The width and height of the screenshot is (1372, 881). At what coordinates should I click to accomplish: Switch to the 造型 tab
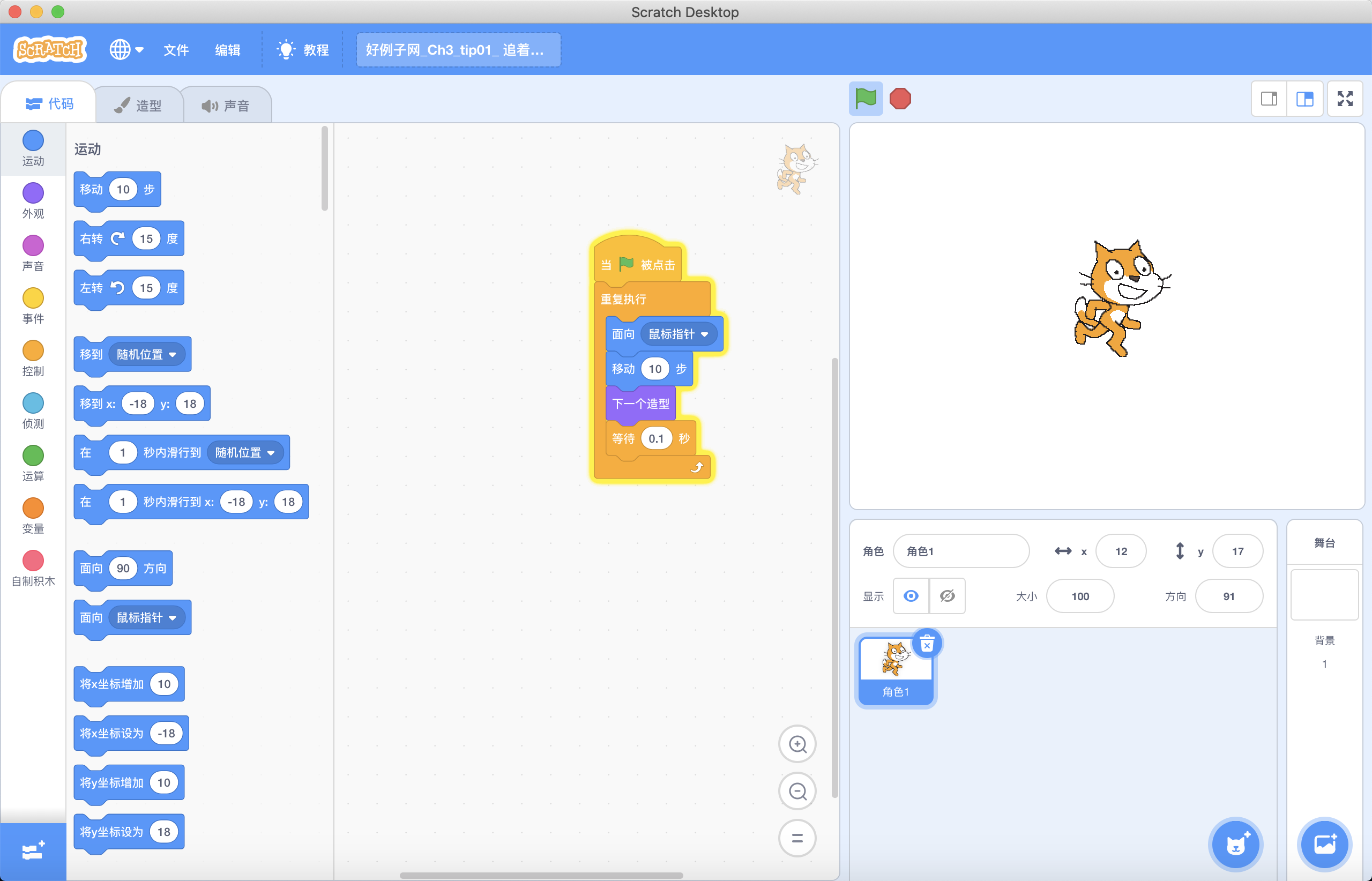(138, 105)
